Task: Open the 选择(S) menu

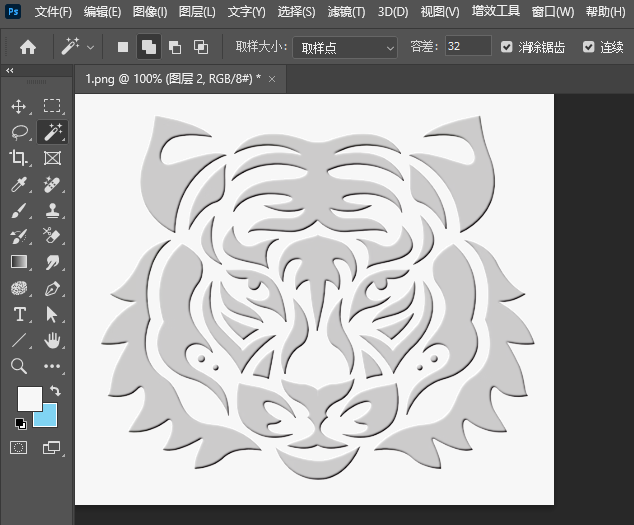Action: click(x=296, y=12)
